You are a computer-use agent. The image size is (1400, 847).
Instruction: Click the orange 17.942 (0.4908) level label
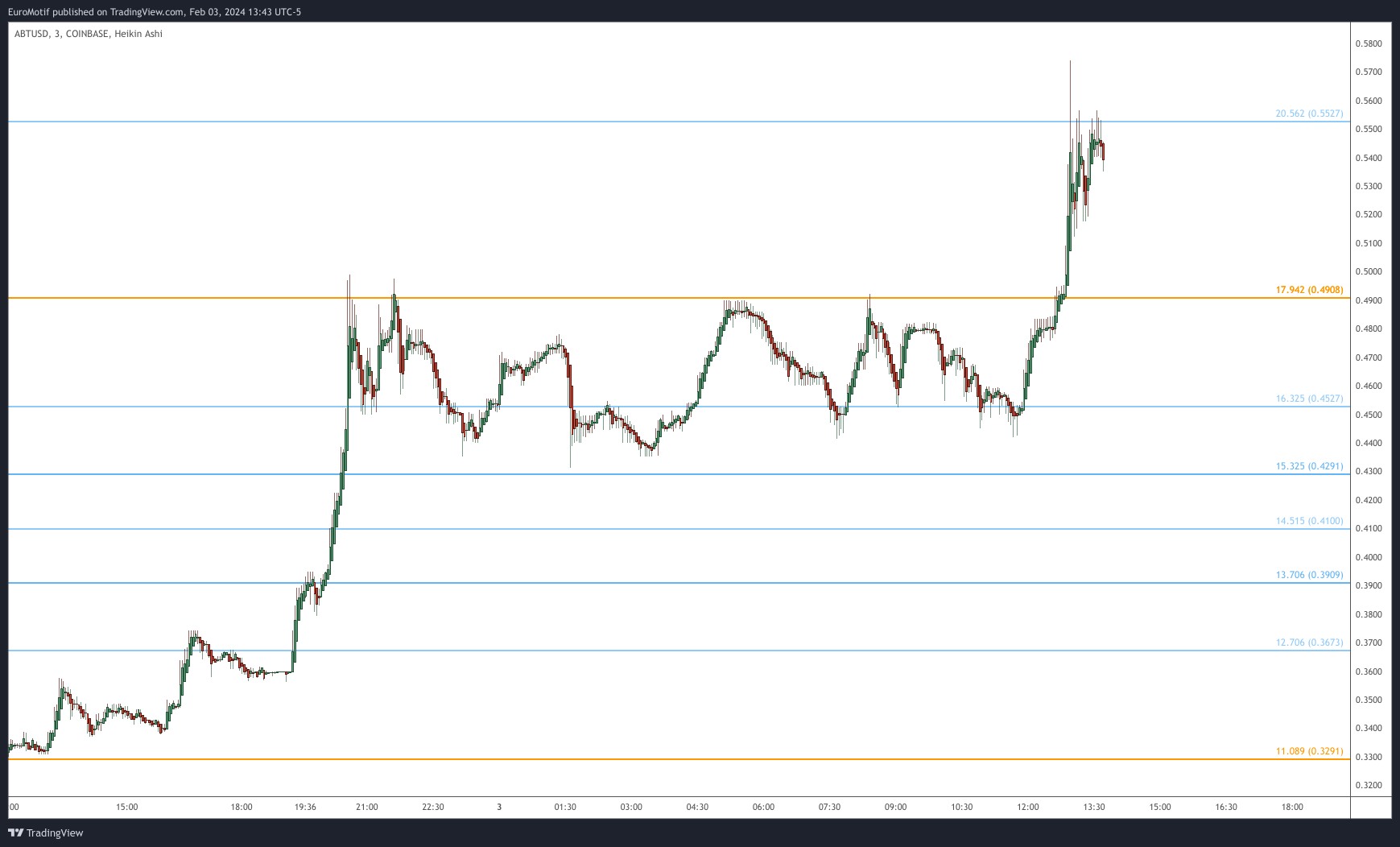(1309, 290)
